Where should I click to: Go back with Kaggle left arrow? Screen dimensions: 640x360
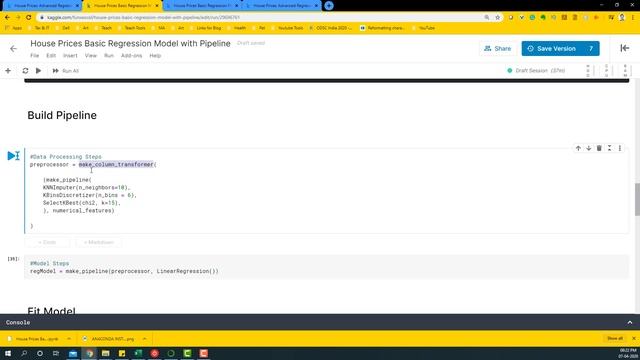[13, 49]
